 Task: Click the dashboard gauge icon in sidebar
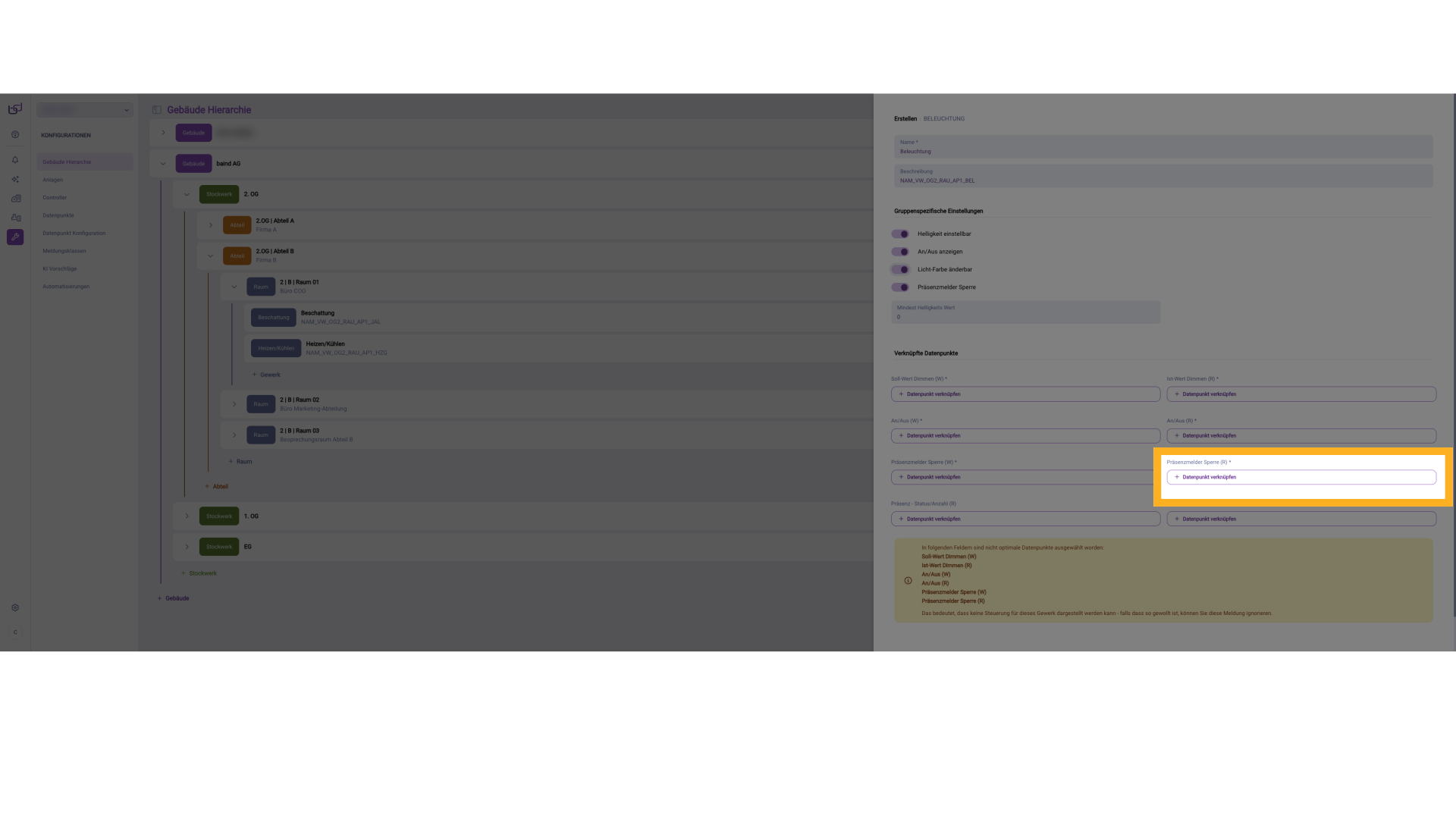point(15,134)
